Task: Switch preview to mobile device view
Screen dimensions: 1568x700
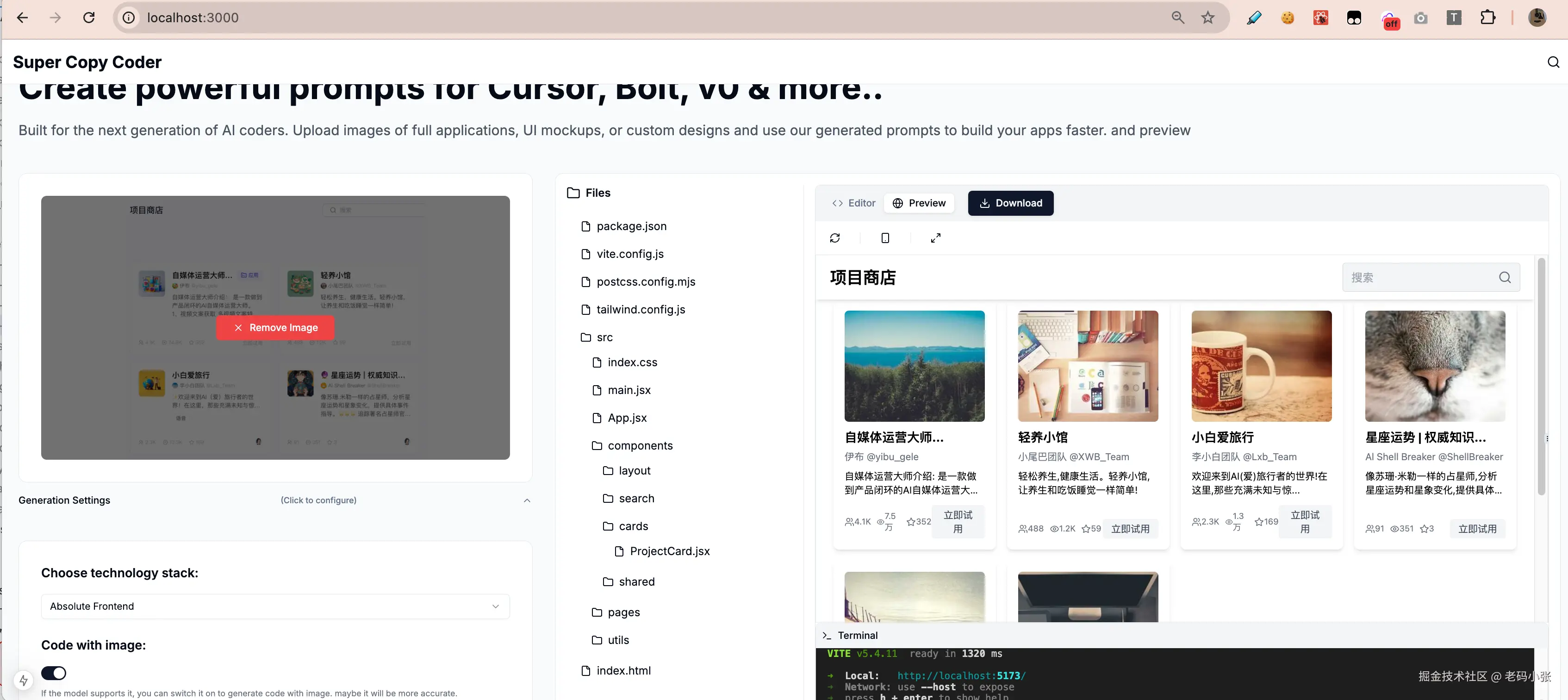Action: 885,238
